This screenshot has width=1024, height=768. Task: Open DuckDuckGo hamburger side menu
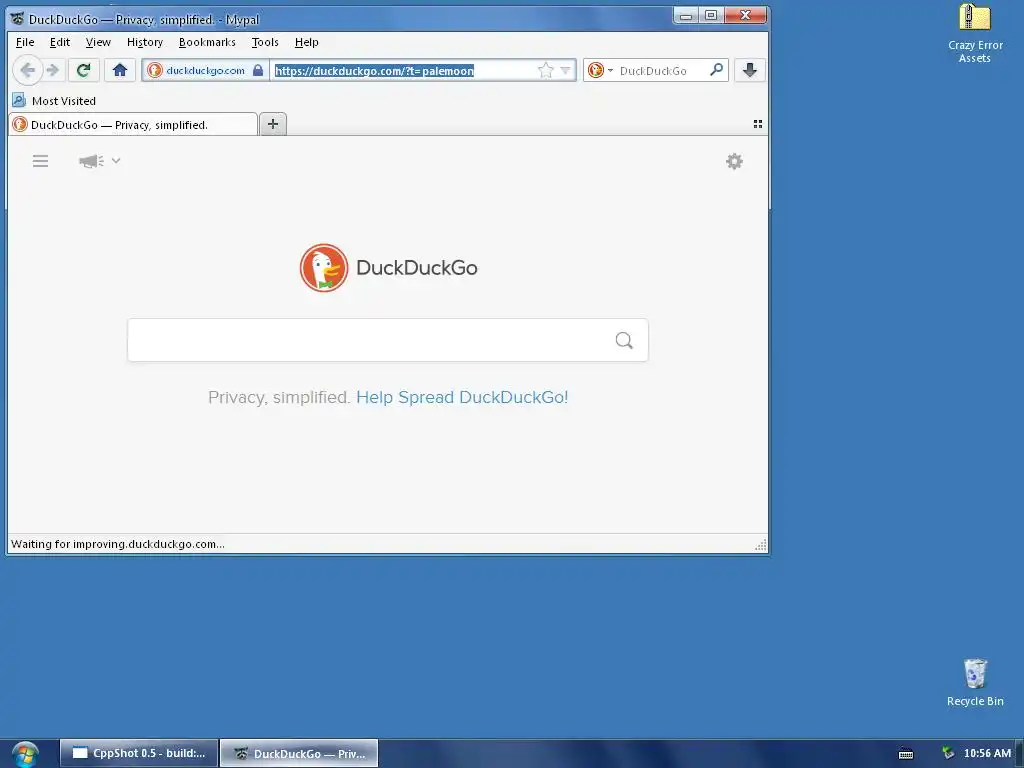point(40,161)
